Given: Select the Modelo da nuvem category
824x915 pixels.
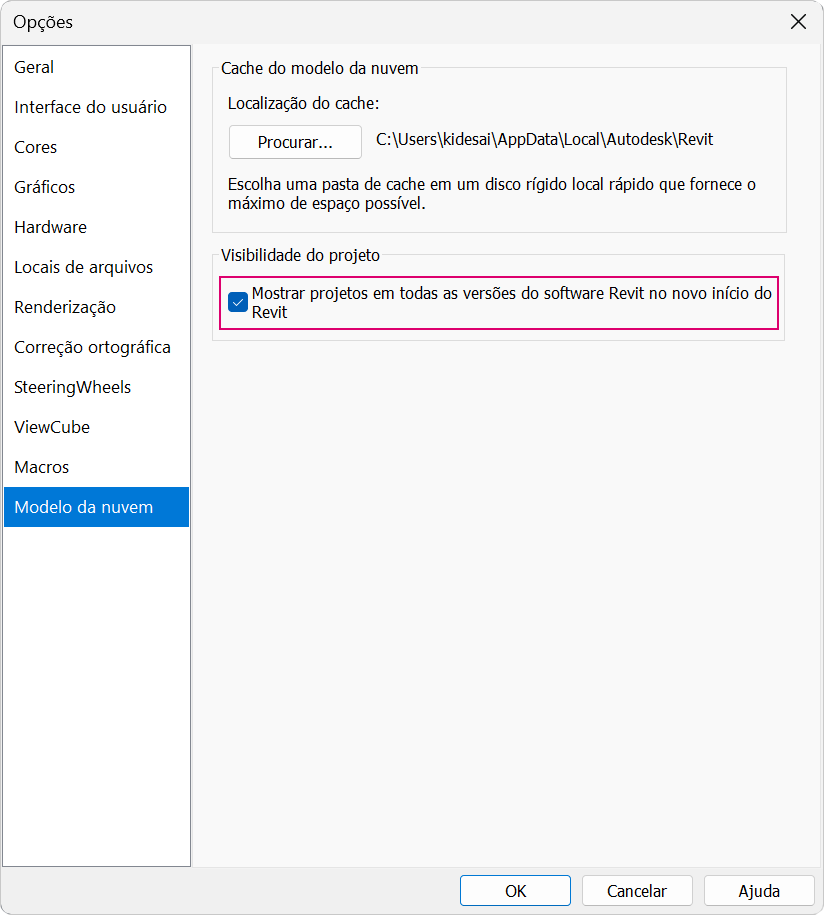Looking at the screenshot, I should [x=84, y=507].
